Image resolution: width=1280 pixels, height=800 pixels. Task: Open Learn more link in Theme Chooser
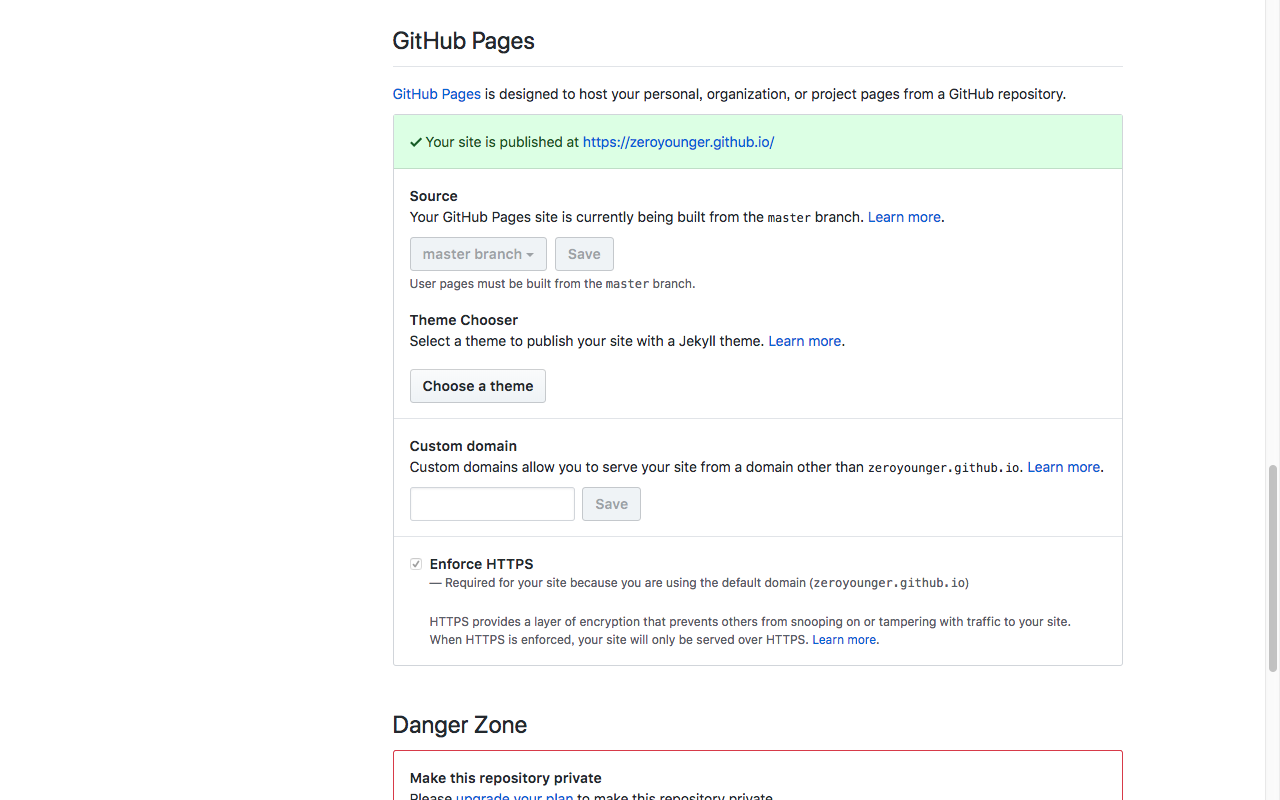point(804,341)
